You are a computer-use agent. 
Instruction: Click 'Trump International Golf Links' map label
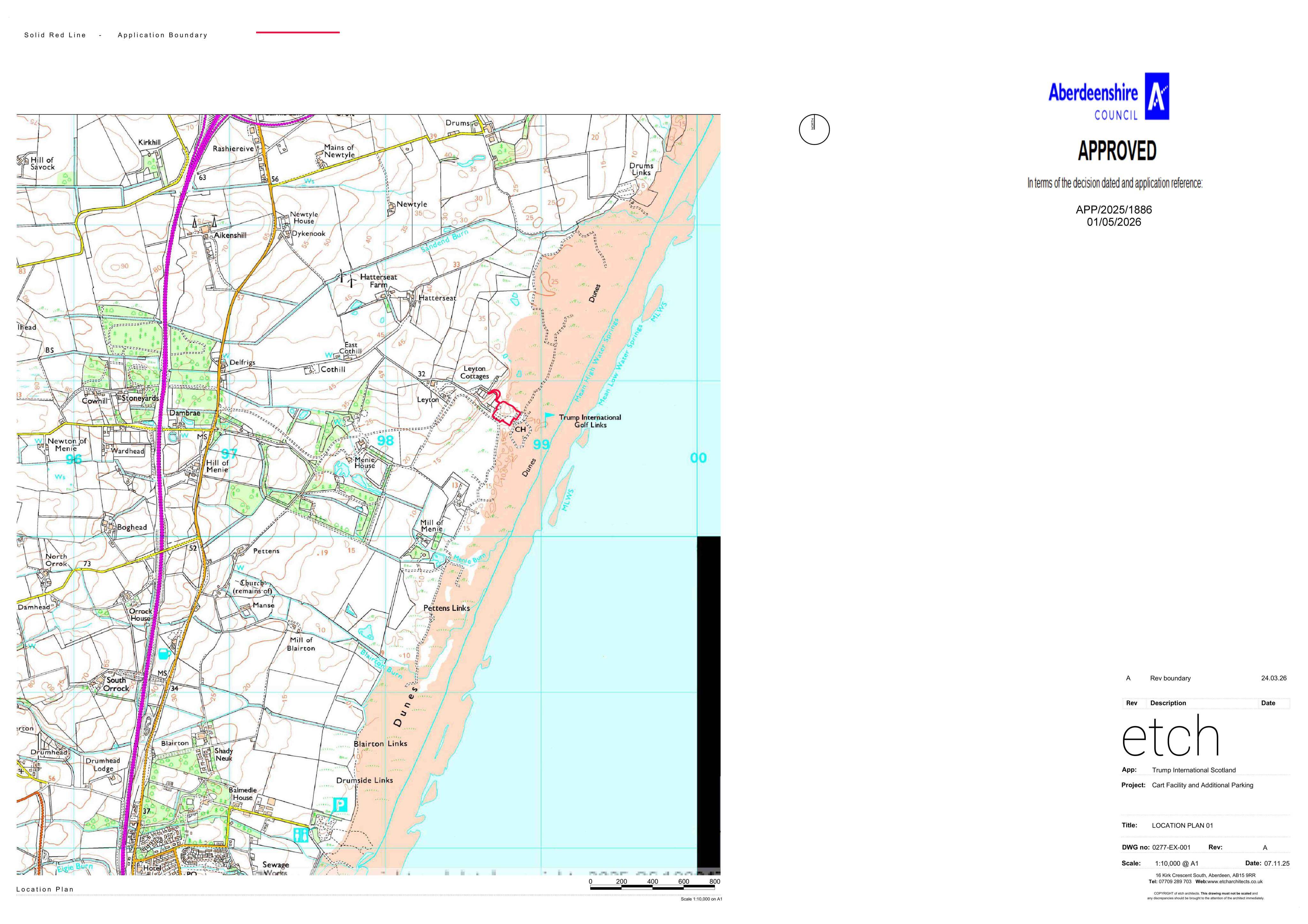(x=589, y=421)
